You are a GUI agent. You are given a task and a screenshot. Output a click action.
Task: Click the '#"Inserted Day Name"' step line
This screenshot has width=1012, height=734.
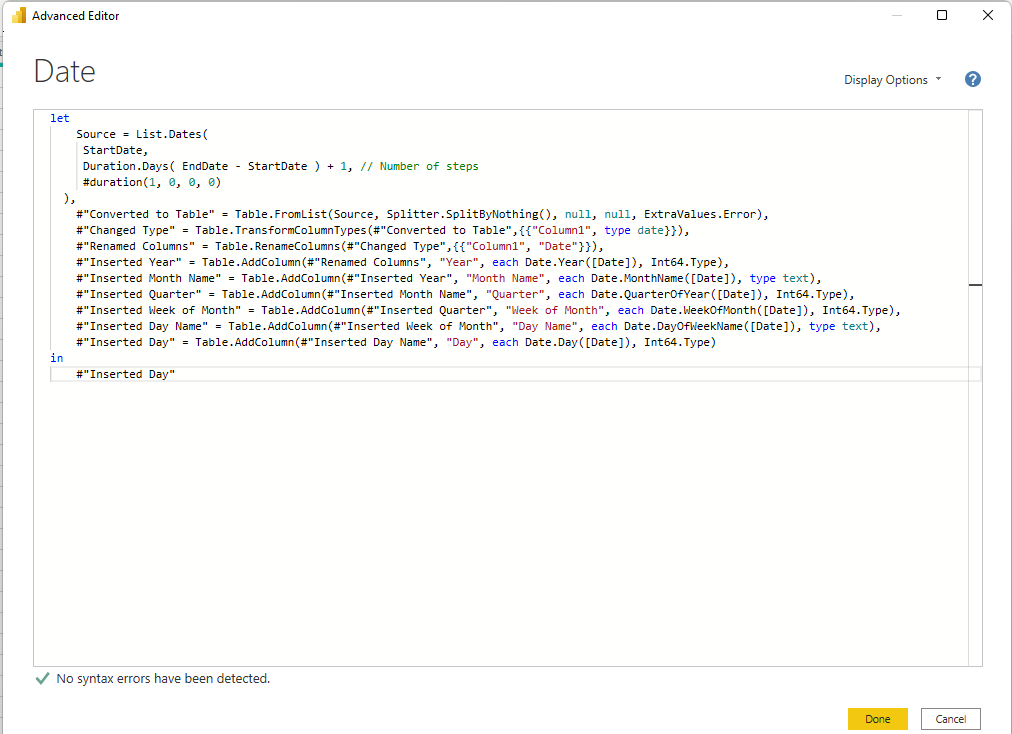(x=478, y=326)
